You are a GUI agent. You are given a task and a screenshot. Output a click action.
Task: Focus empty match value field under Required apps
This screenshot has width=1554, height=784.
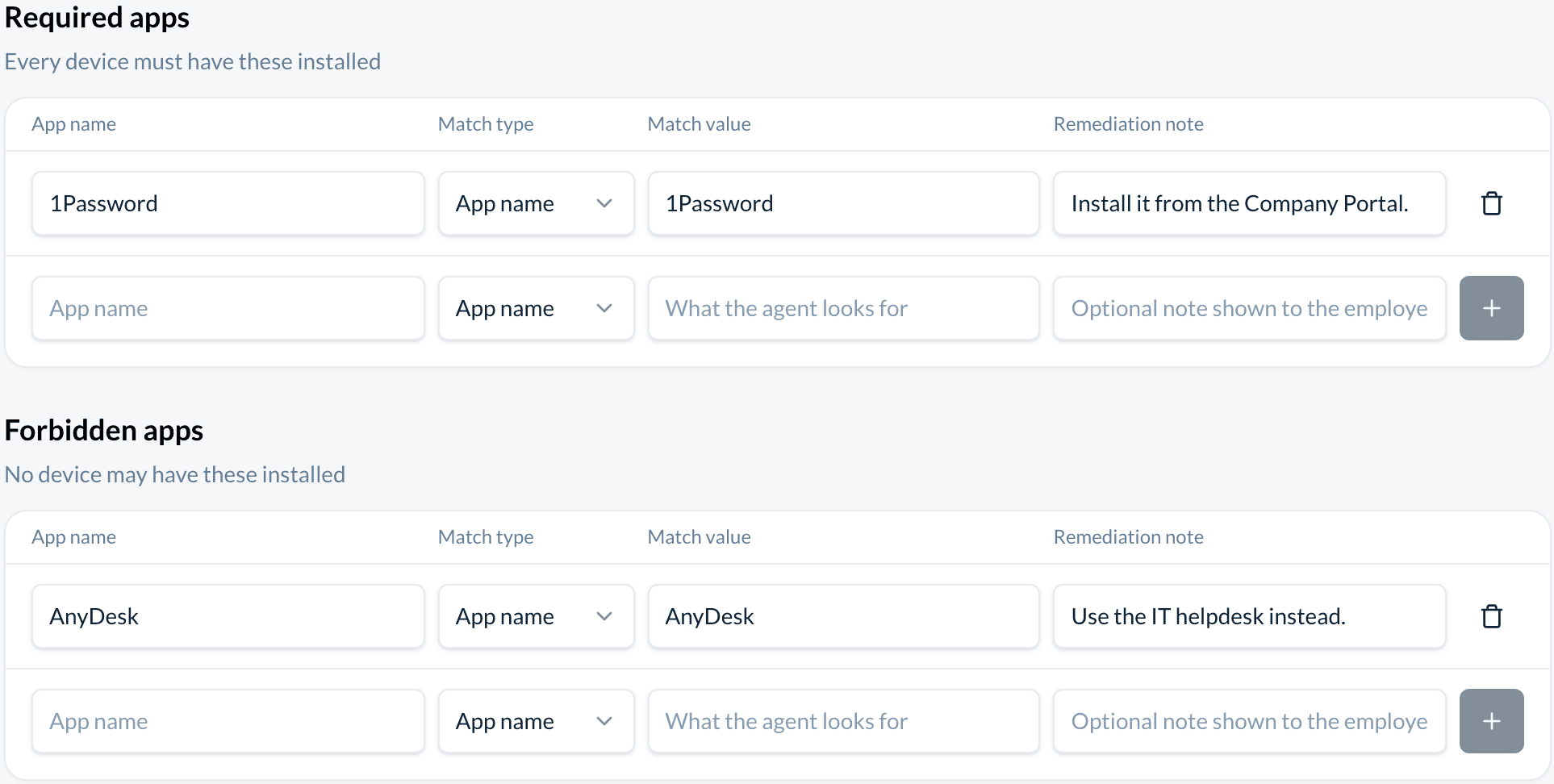coord(843,308)
